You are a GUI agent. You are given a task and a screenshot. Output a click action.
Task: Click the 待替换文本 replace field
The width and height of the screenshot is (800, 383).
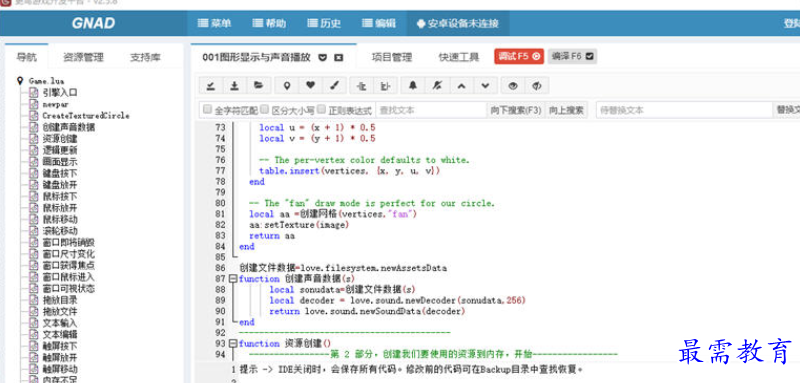click(x=685, y=110)
